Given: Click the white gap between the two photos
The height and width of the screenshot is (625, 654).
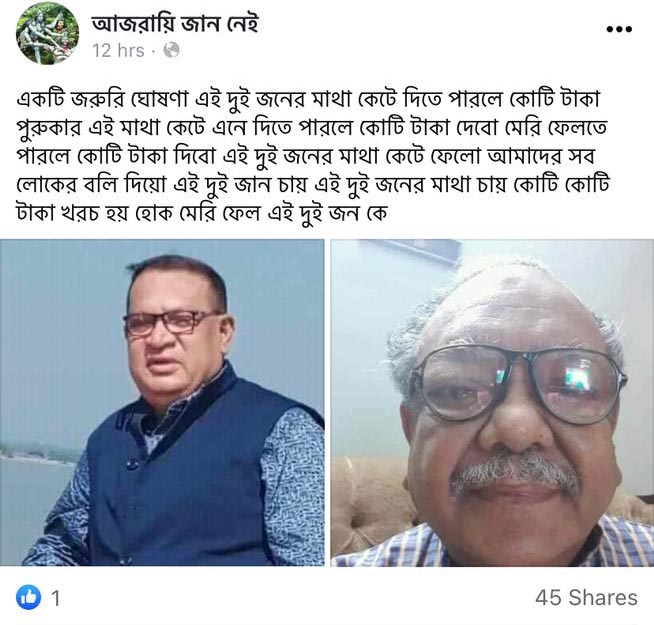Looking at the screenshot, I should click(328, 403).
